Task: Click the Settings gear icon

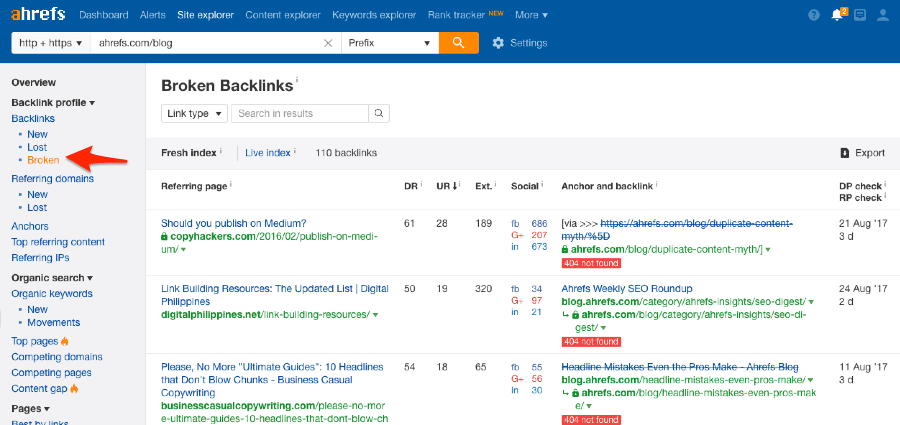Action: coord(499,43)
